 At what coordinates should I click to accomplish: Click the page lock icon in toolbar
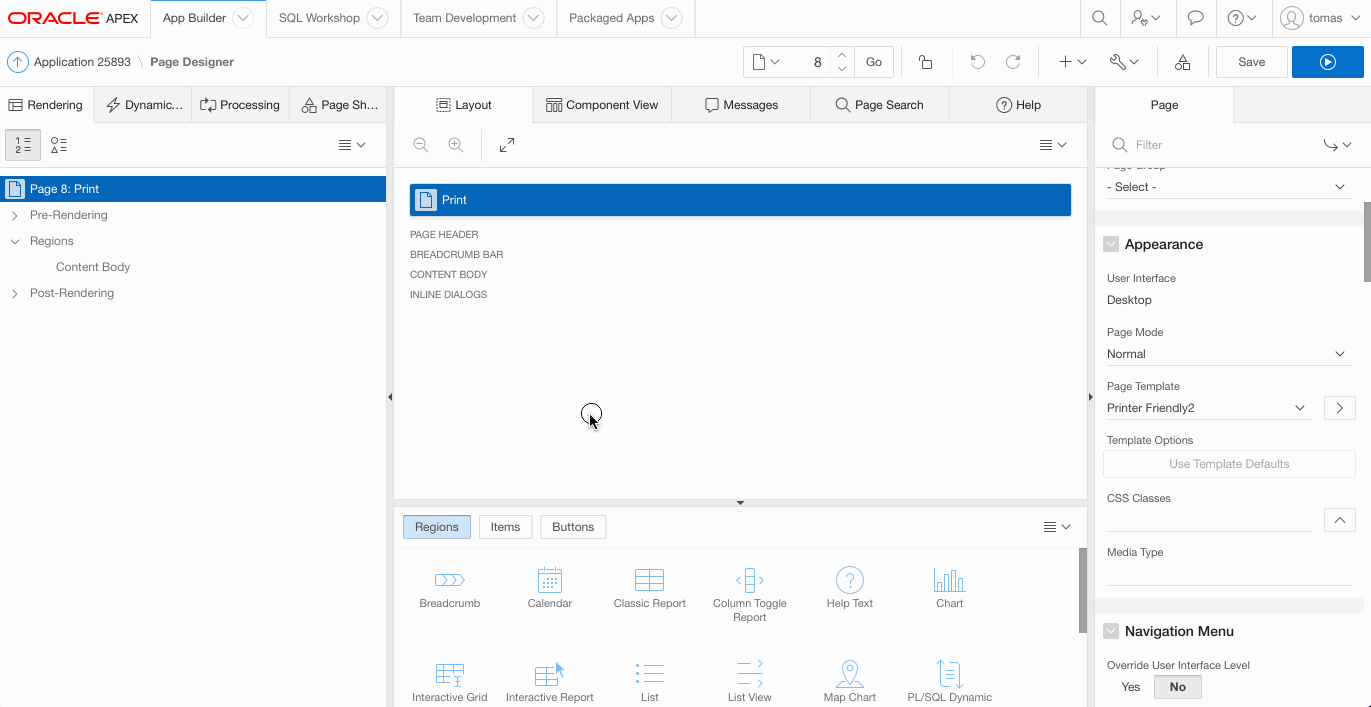[925, 62]
